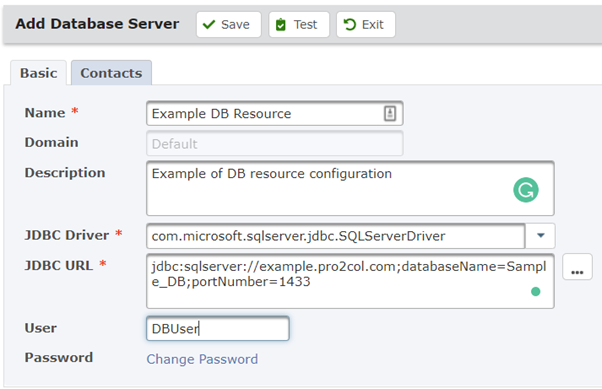The width and height of the screenshot is (602, 389).
Task: Switch to the Contacts tab
Action: point(111,73)
